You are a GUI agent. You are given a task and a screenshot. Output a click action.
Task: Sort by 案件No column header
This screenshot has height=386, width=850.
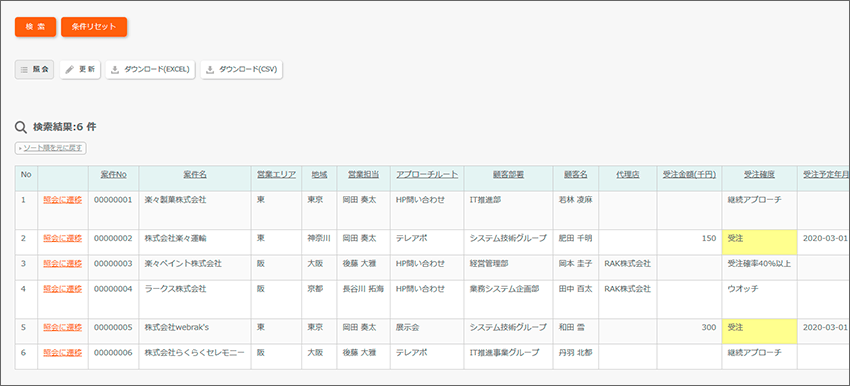113,175
